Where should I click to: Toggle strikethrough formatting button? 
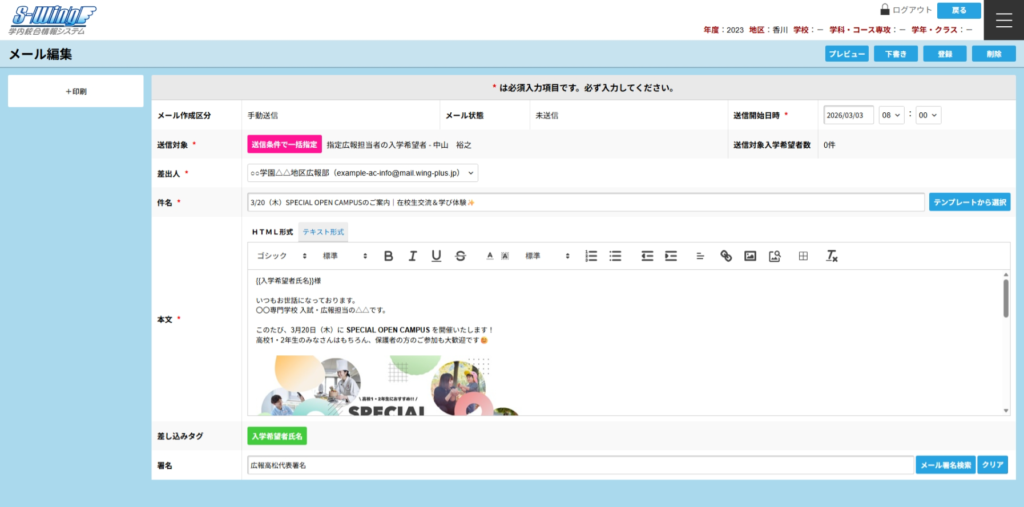click(x=460, y=256)
